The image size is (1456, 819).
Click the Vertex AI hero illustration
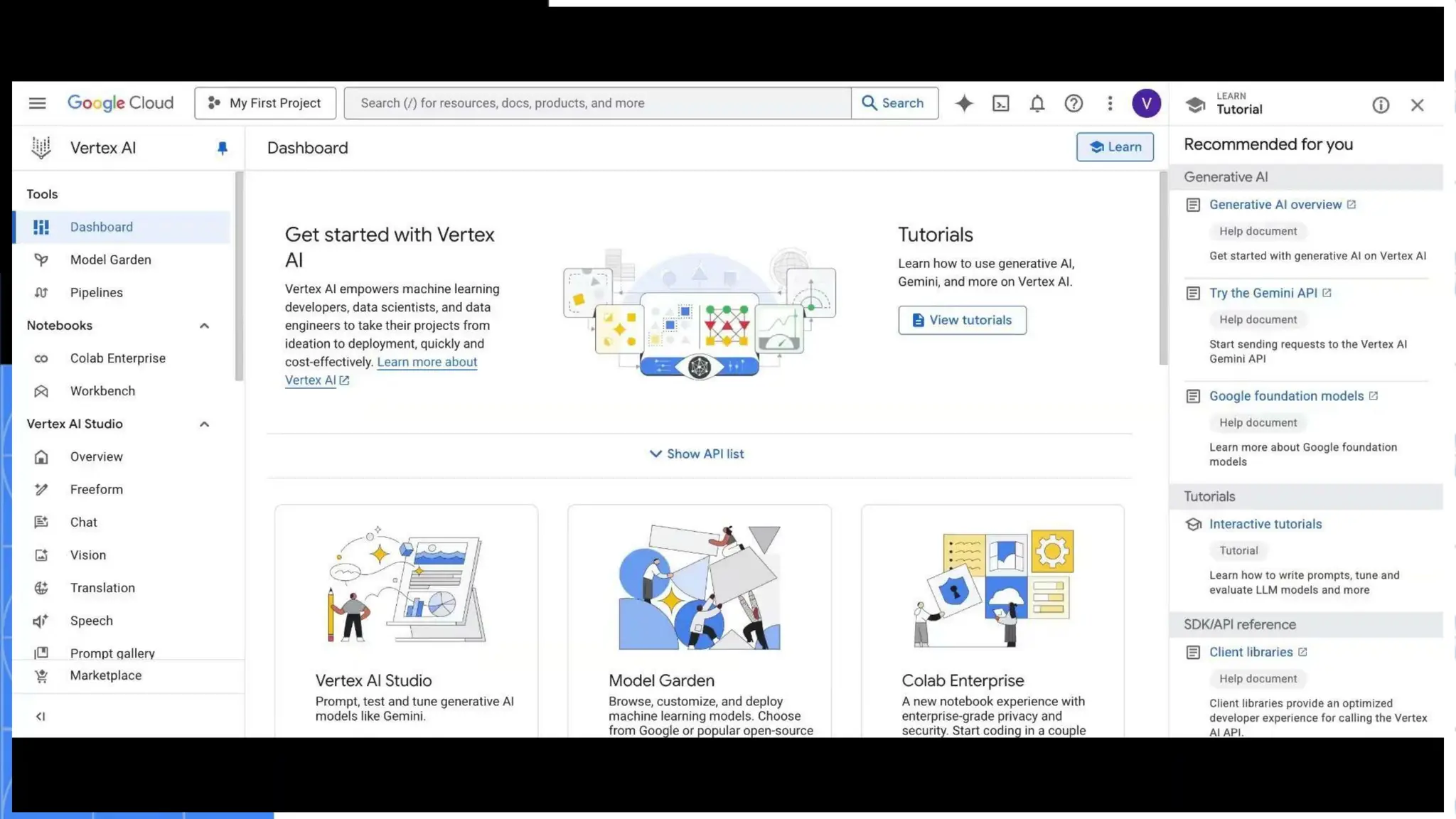coord(700,314)
